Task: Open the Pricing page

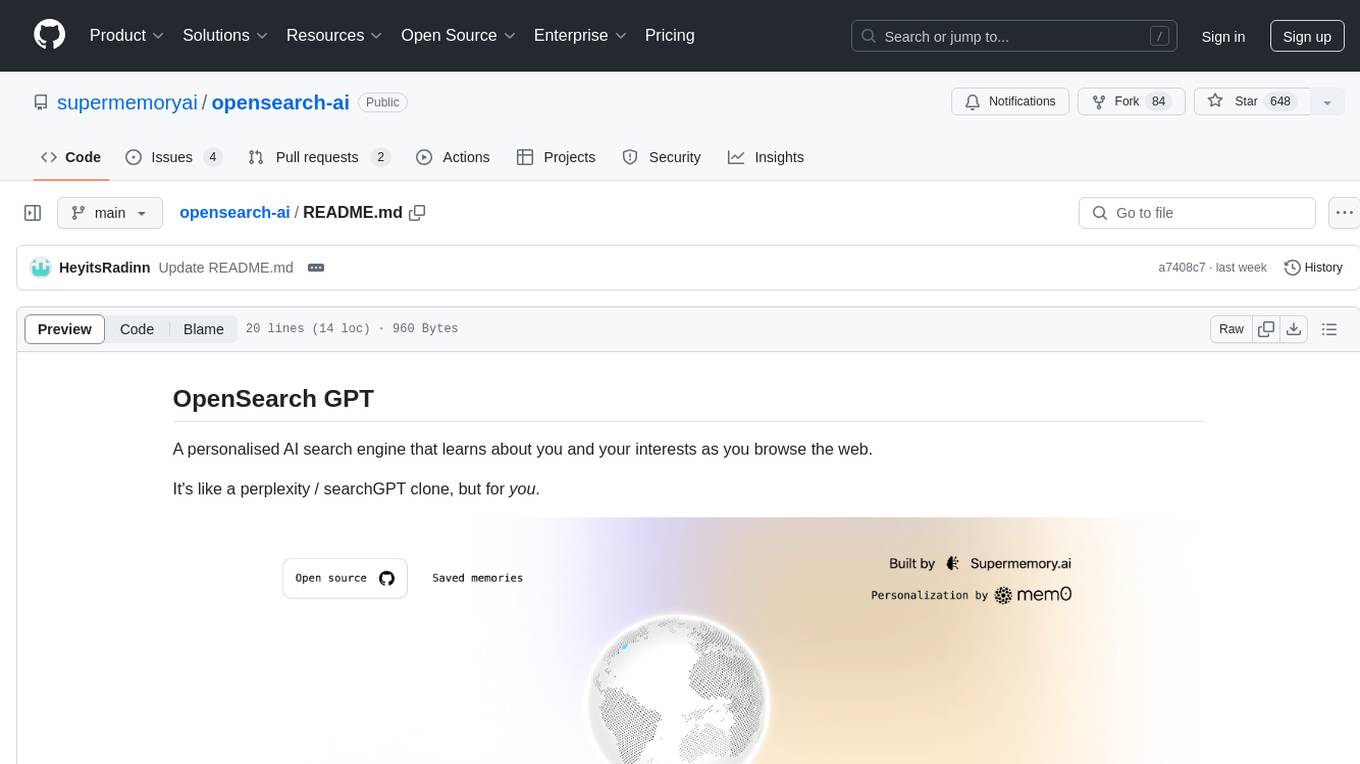Action: (x=670, y=35)
